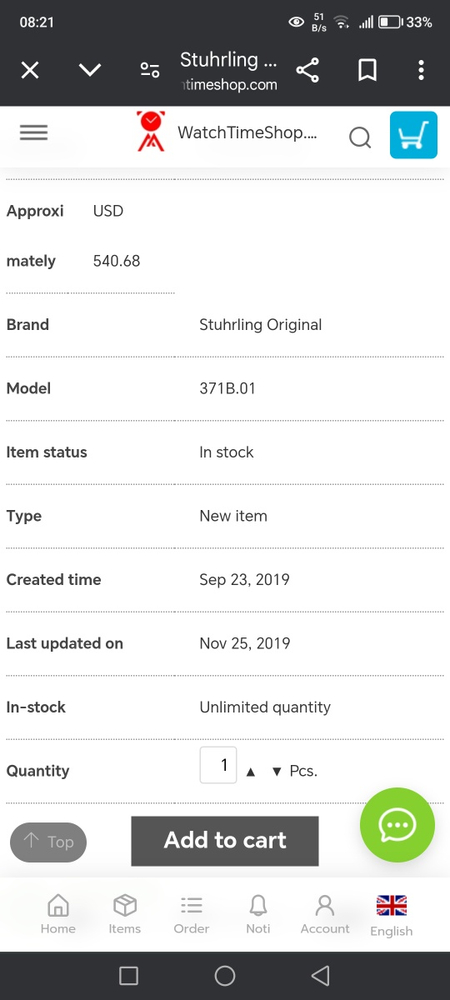
Task: Open the green live chat bubble
Action: click(x=398, y=825)
